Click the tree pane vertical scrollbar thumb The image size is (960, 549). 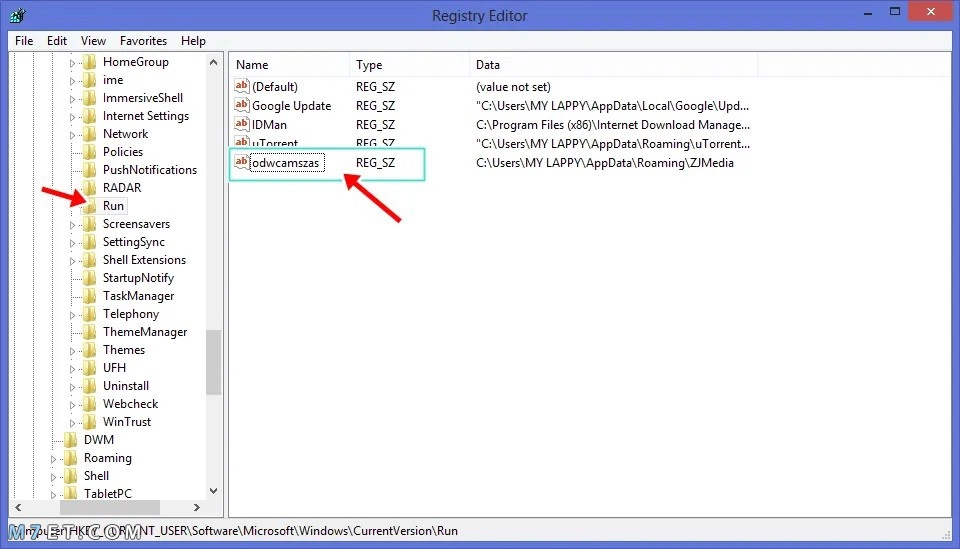point(213,363)
